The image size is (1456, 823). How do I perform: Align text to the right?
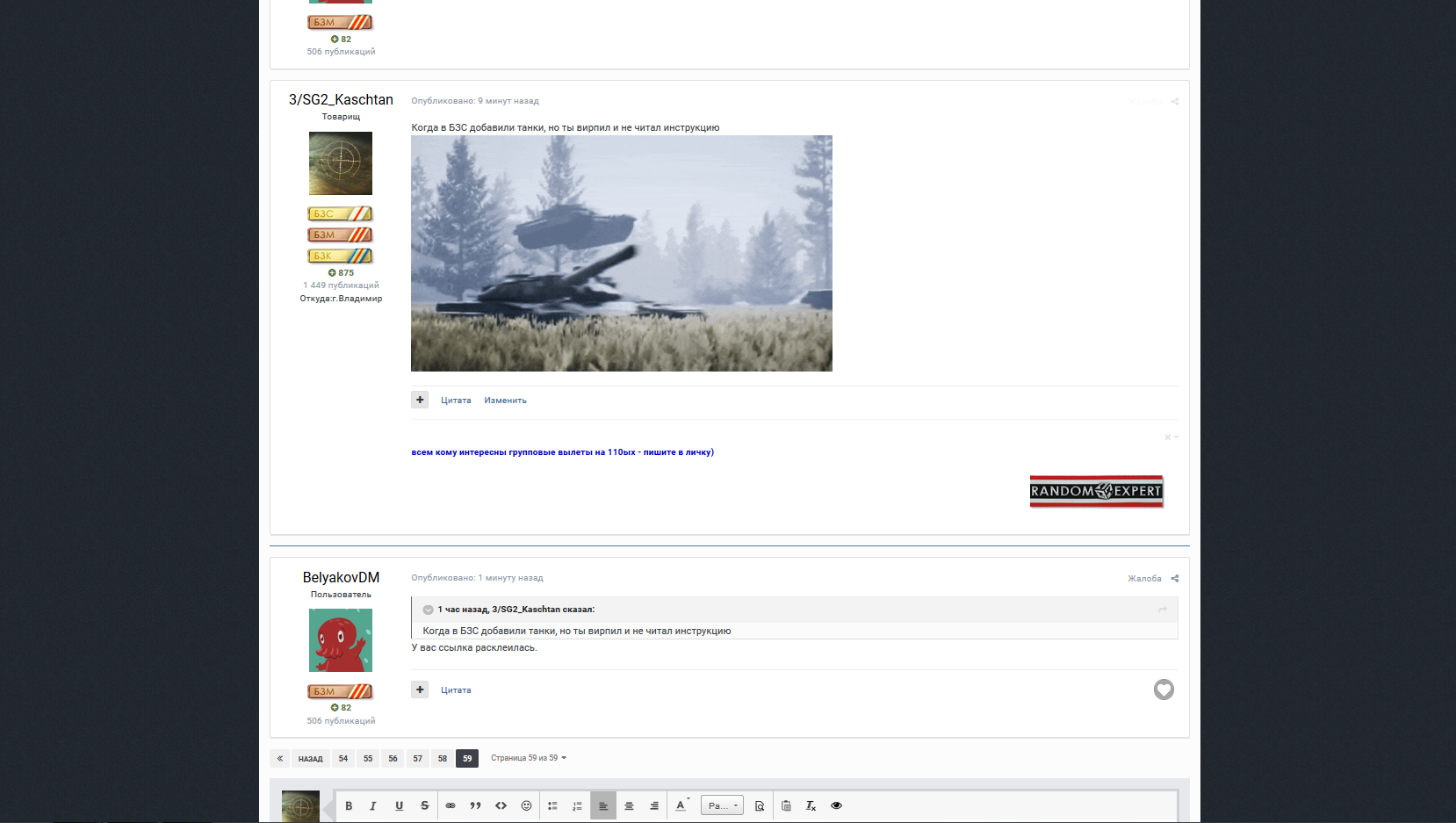coord(654,805)
